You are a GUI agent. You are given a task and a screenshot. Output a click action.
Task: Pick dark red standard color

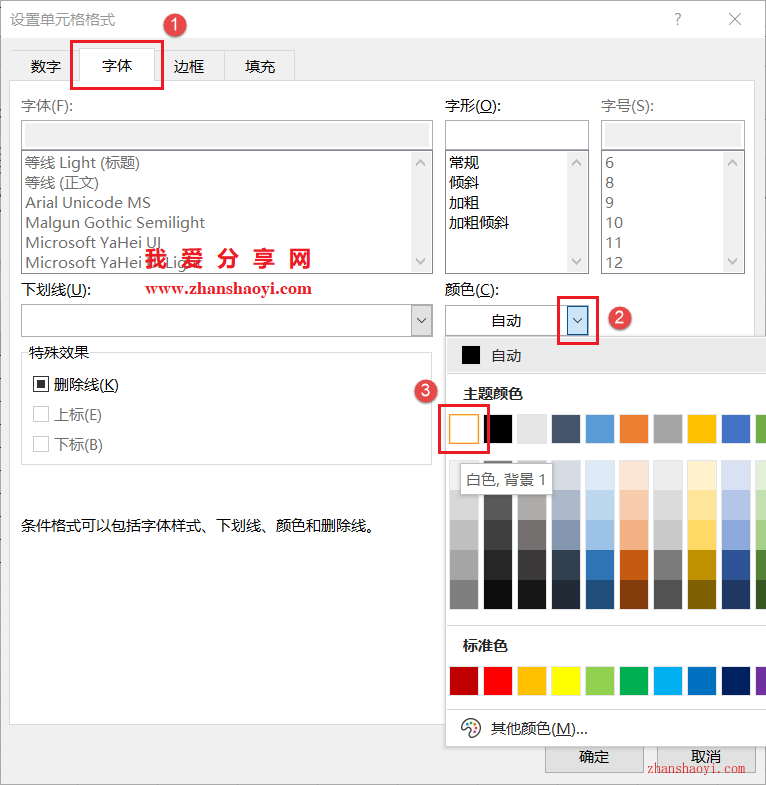pos(464,681)
